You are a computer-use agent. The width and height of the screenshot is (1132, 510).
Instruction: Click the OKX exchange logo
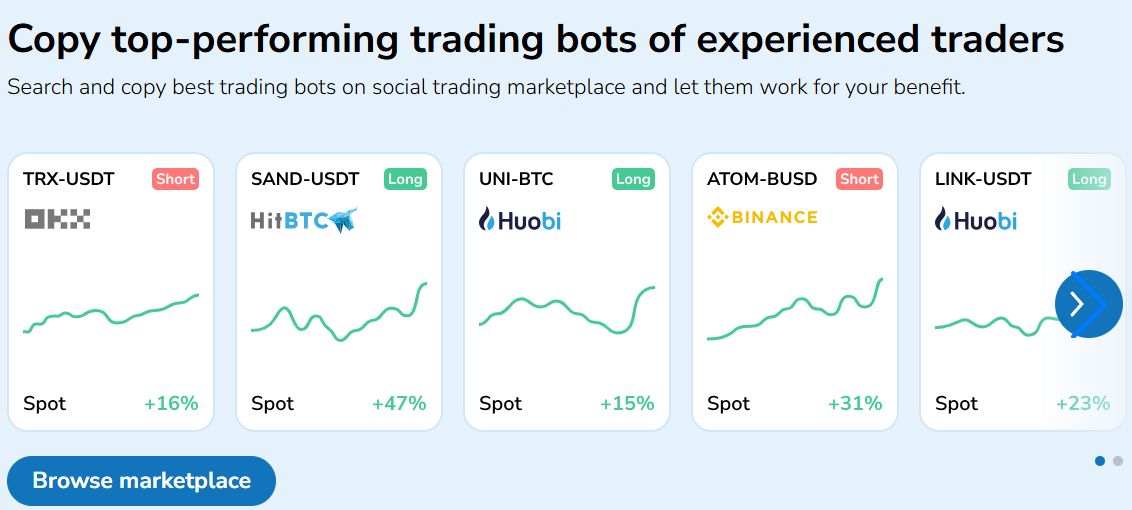click(x=57, y=219)
